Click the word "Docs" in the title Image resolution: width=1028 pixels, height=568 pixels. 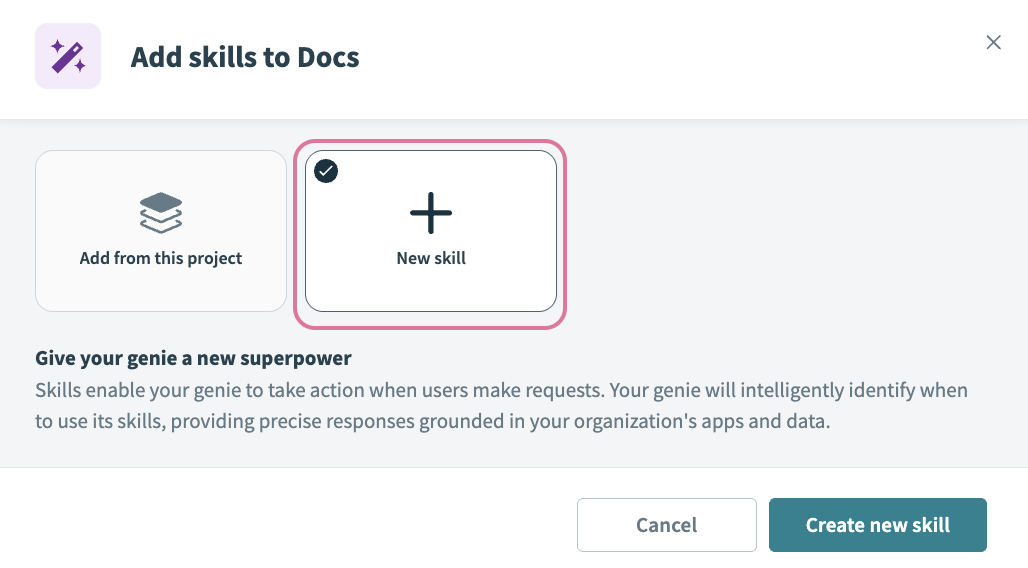[x=328, y=57]
